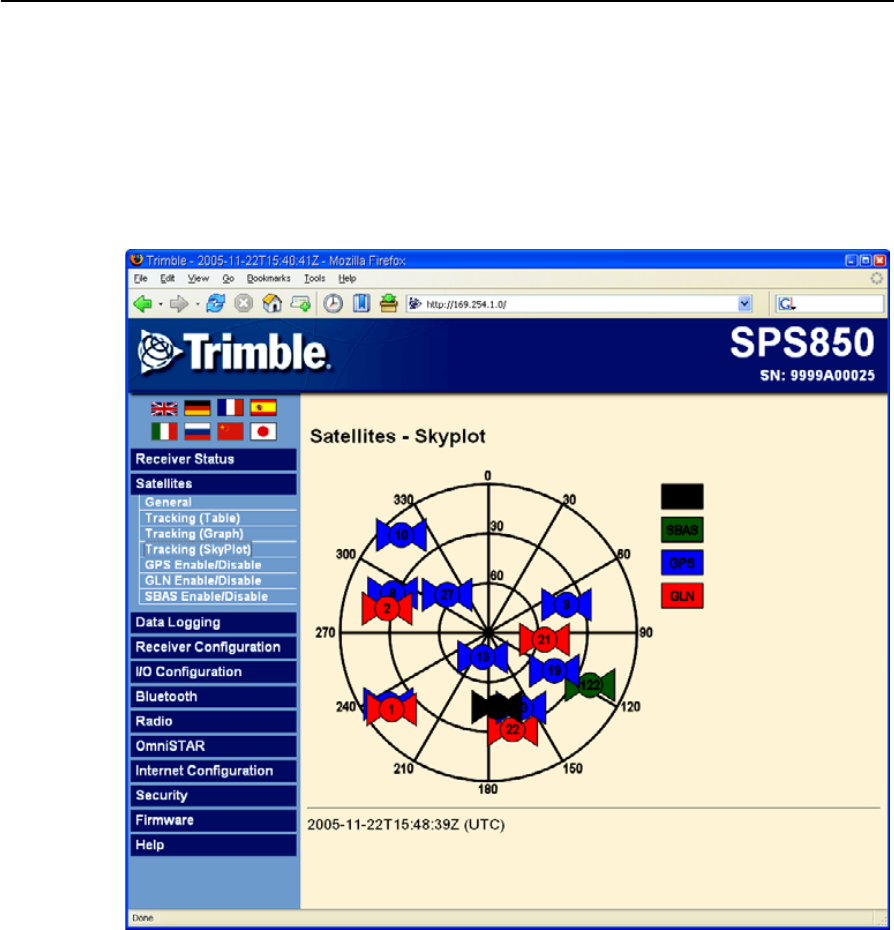Click GPS satellite 19 on the skyplot
This screenshot has height=930, width=894.
pos(554,671)
